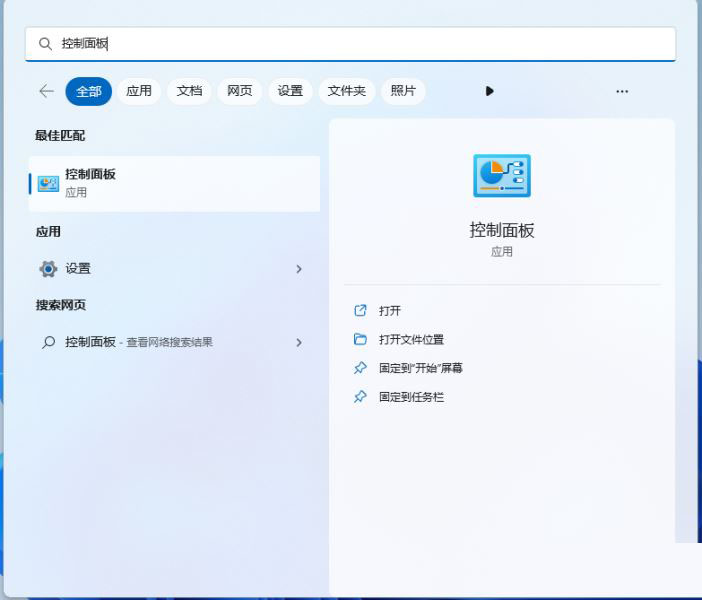
Task: Expand the 控制面板 web search chevron
Action: [x=299, y=343]
